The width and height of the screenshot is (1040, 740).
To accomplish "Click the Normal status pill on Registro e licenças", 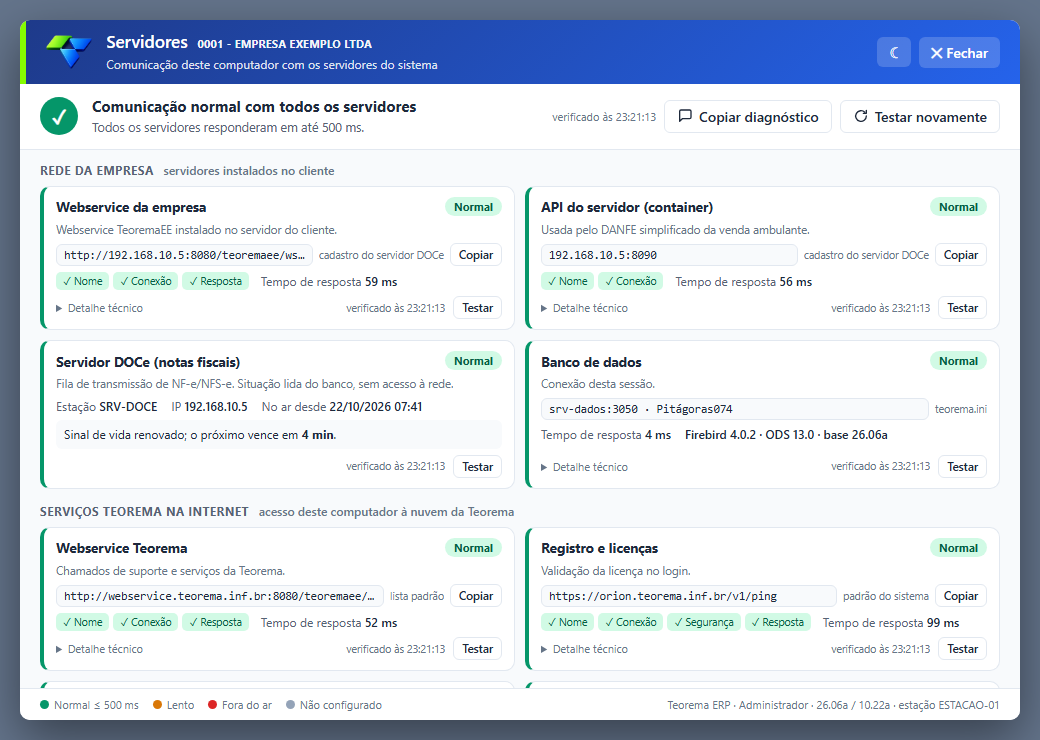I will pyautogui.click(x=958, y=548).
